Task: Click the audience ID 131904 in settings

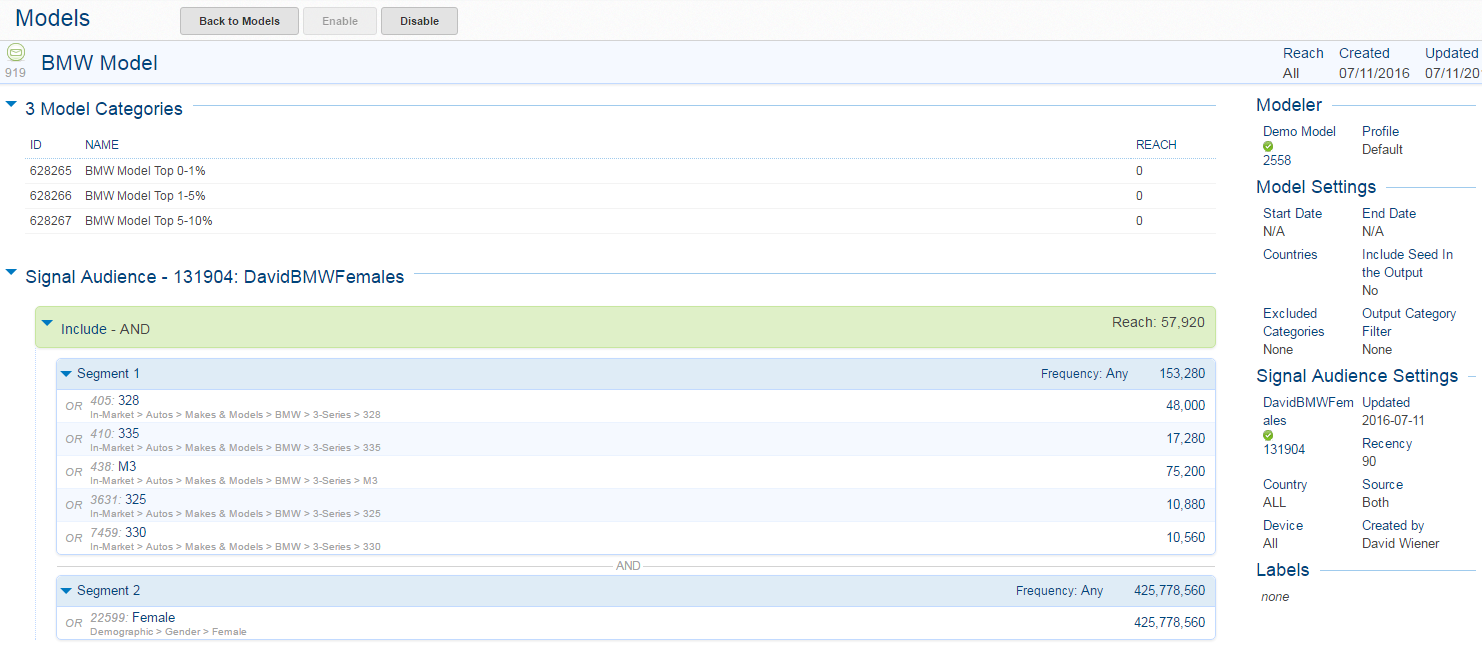Action: click(1284, 450)
